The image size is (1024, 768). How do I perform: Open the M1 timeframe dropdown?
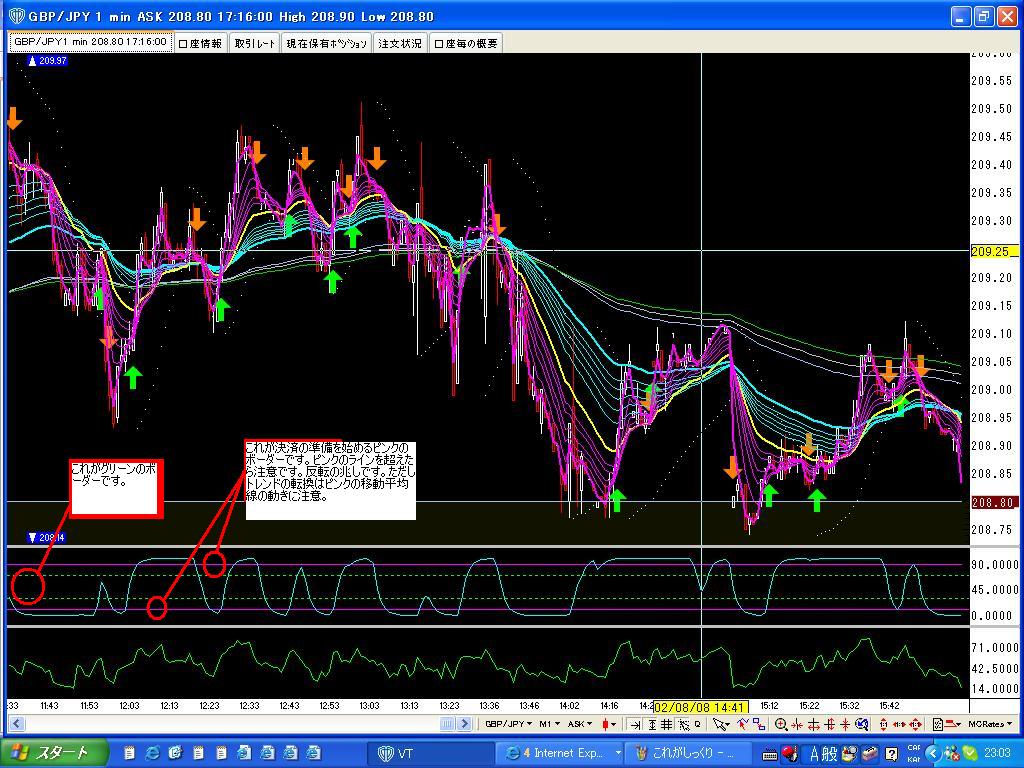(549, 724)
